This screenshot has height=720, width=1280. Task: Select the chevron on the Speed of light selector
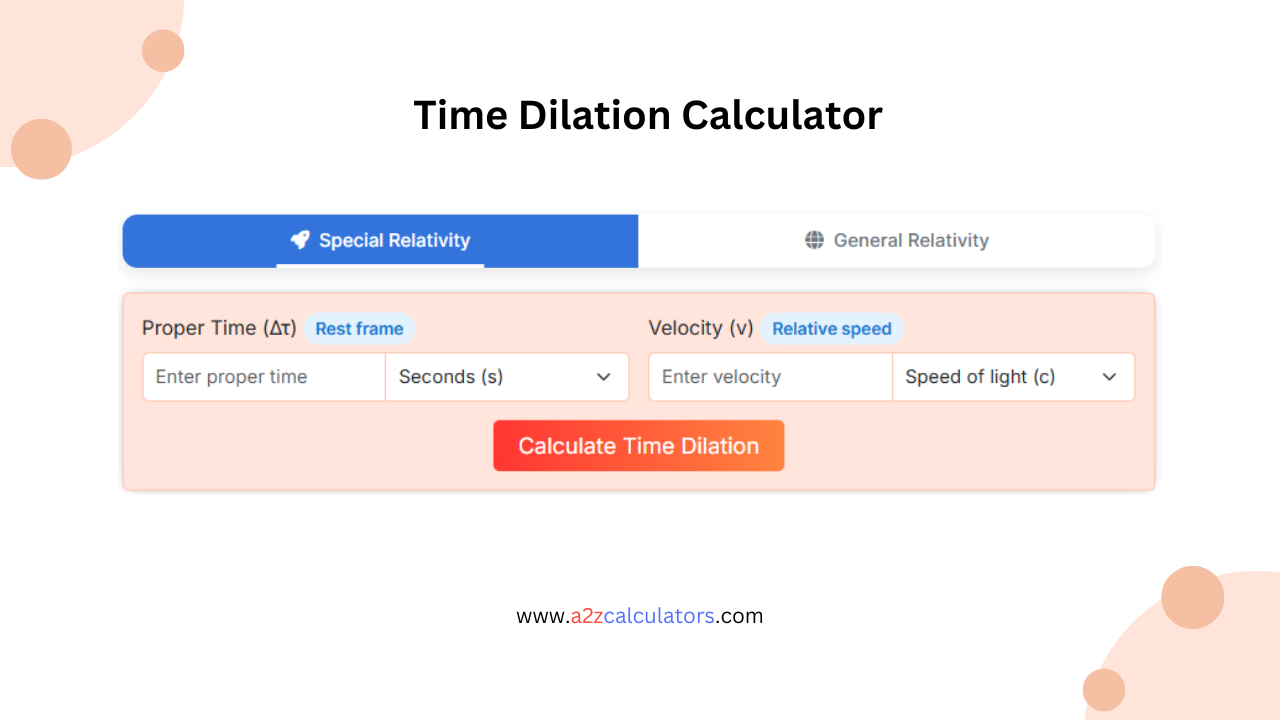pyautogui.click(x=1109, y=377)
